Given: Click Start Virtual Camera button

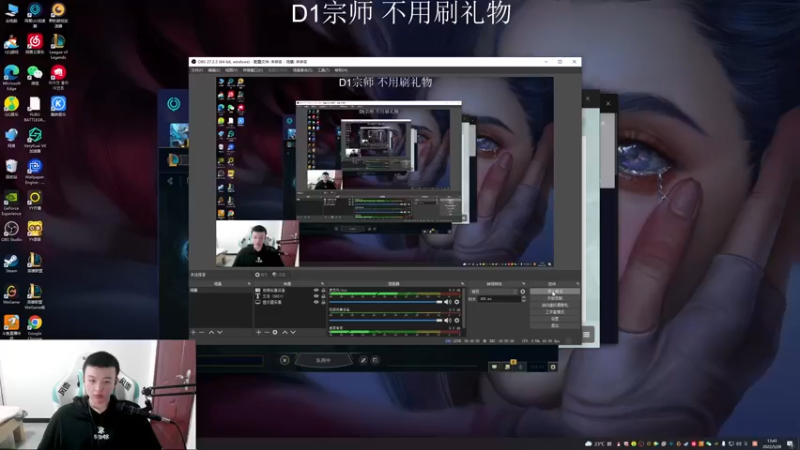Looking at the screenshot, I should (x=555, y=305).
